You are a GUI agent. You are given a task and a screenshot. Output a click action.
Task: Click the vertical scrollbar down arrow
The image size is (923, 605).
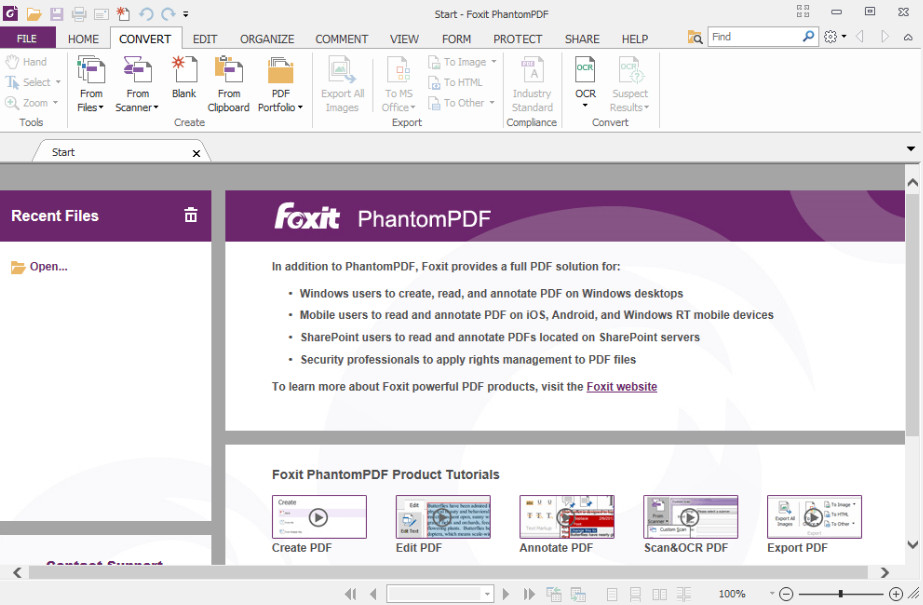click(x=912, y=544)
